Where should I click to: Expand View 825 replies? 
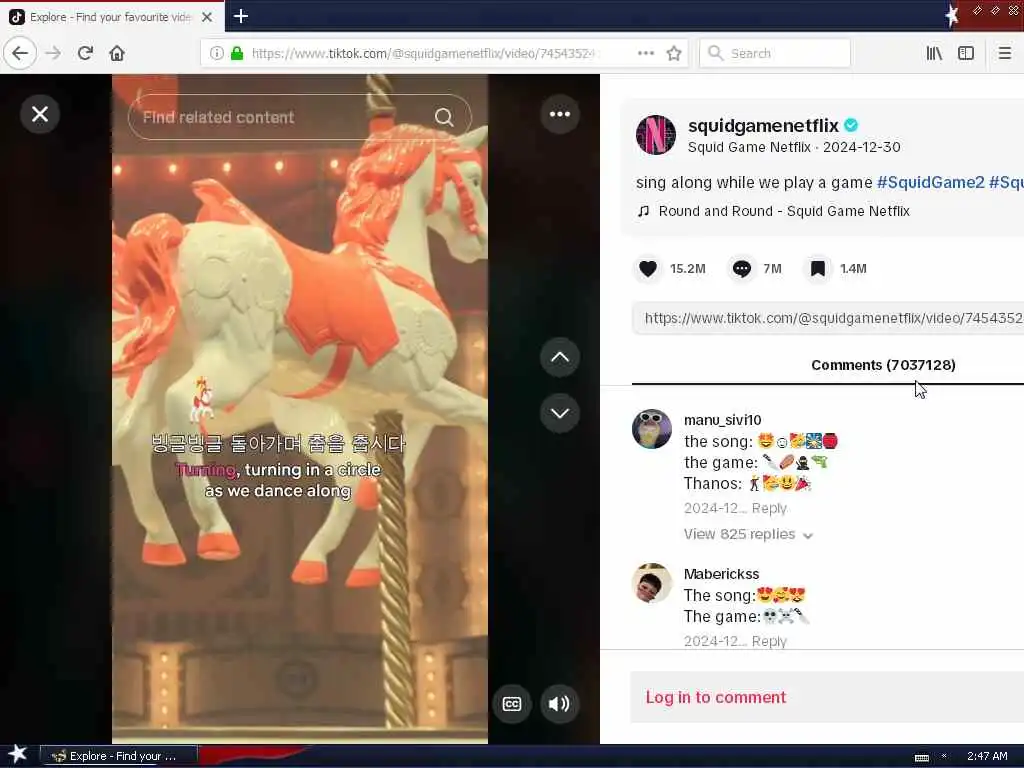748,534
